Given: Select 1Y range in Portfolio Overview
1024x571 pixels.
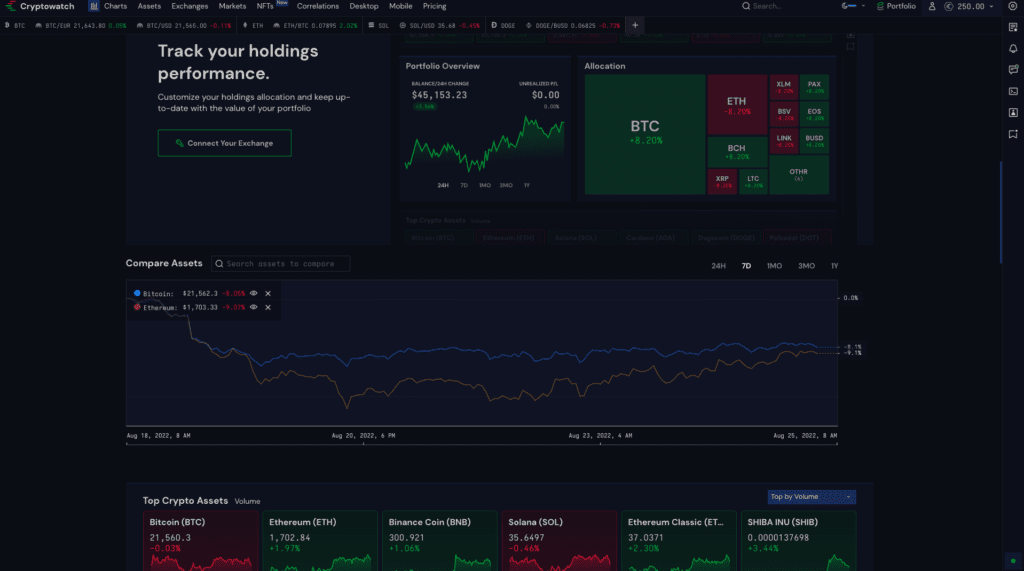Looking at the screenshot, I should pos(526,186).
